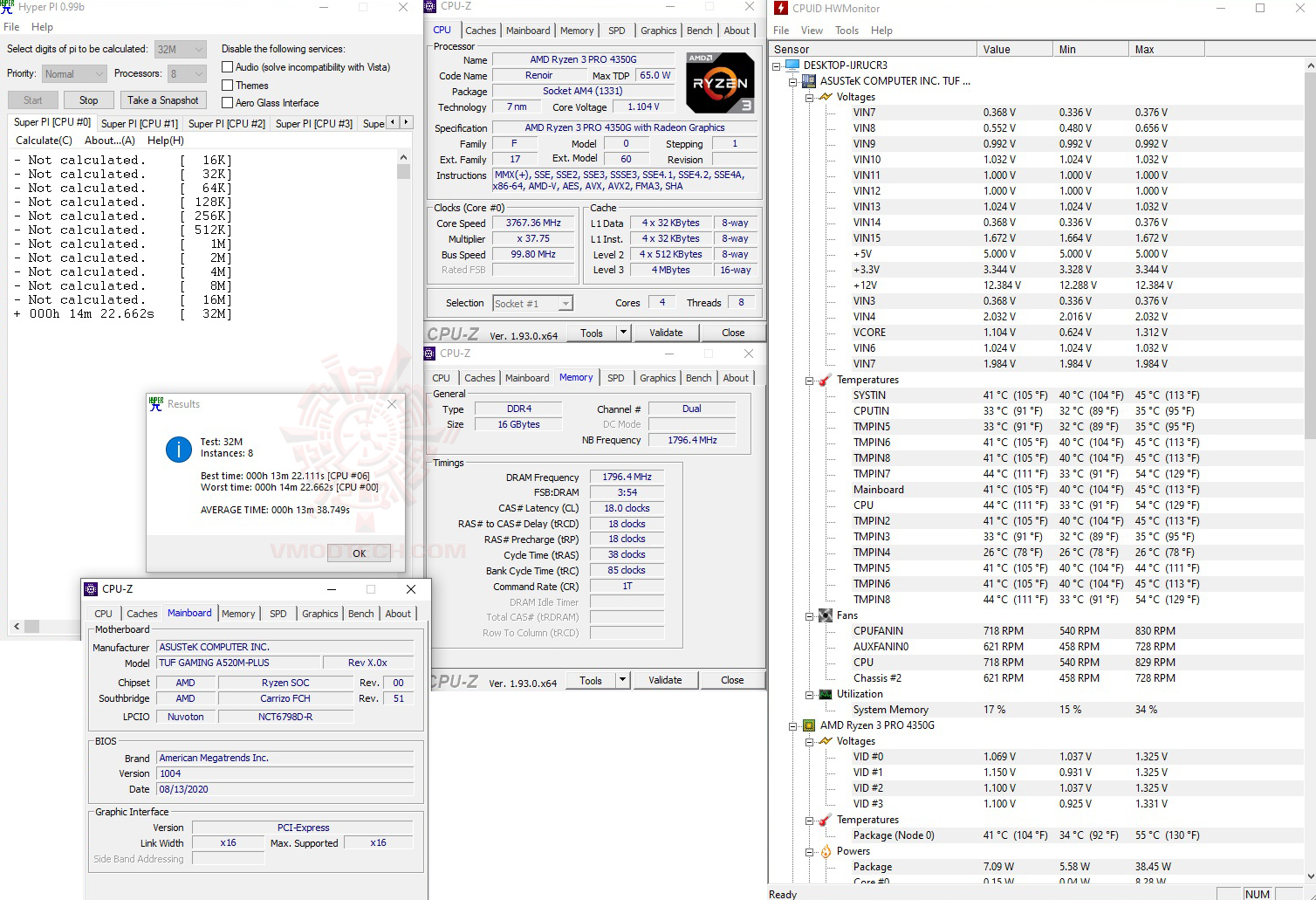1316x900 pixels.
Task: Click the blue info icon in Results dialog
Action: (x=179, y=450)
